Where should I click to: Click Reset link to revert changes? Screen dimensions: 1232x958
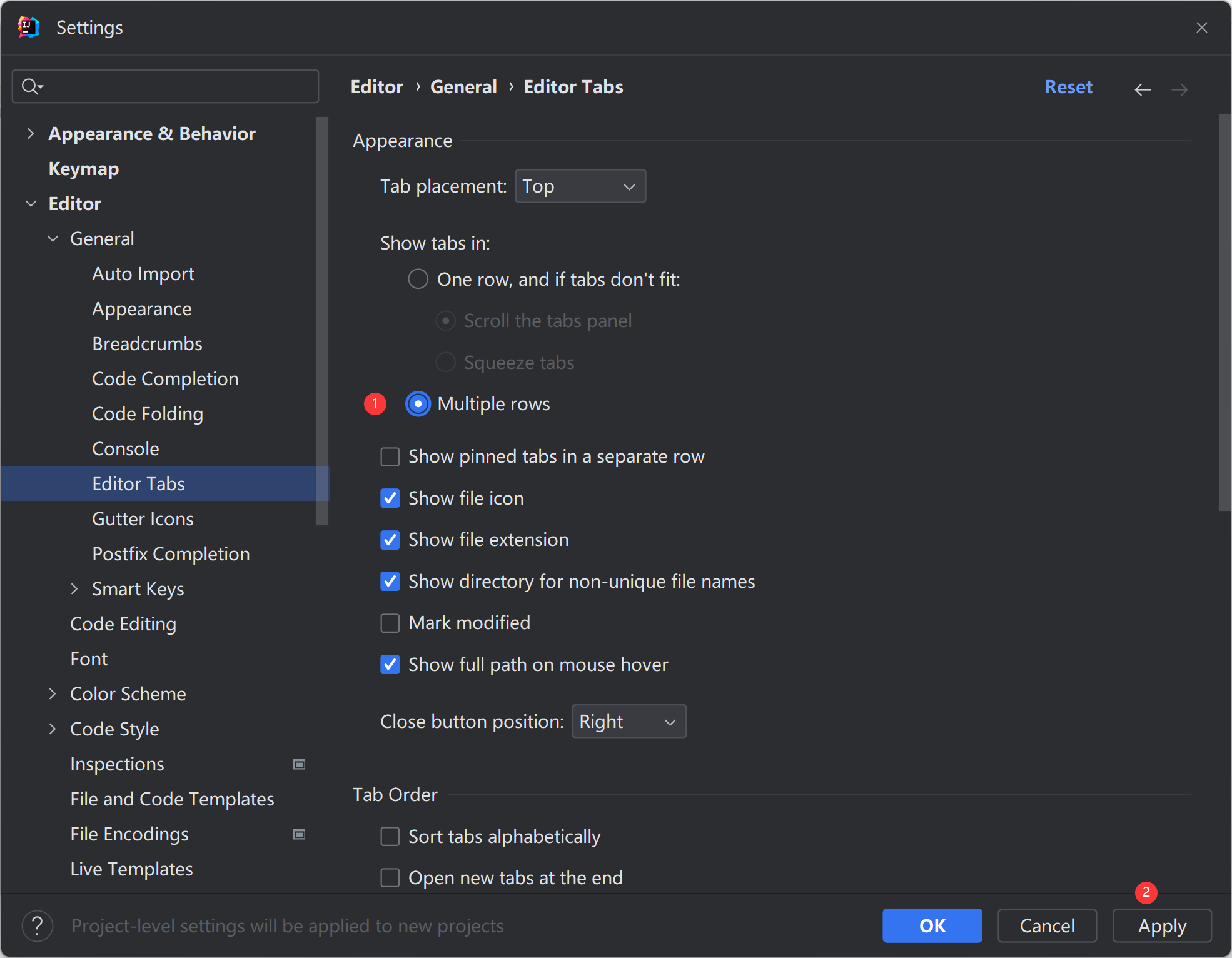point(1068,87)
